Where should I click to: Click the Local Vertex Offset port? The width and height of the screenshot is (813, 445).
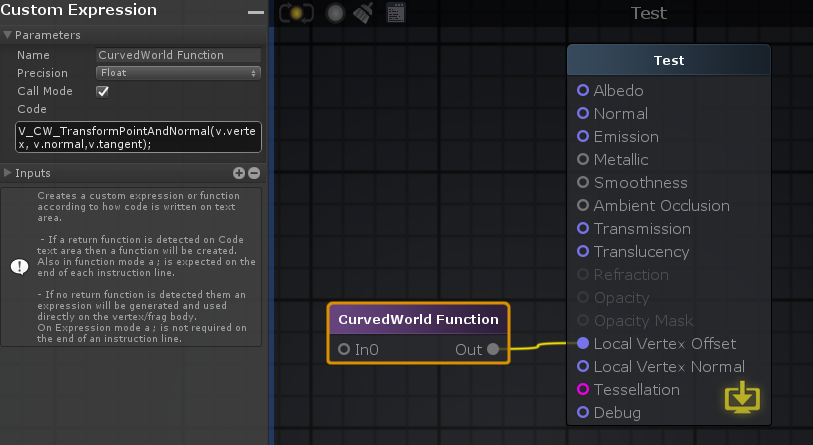(583, 343)
